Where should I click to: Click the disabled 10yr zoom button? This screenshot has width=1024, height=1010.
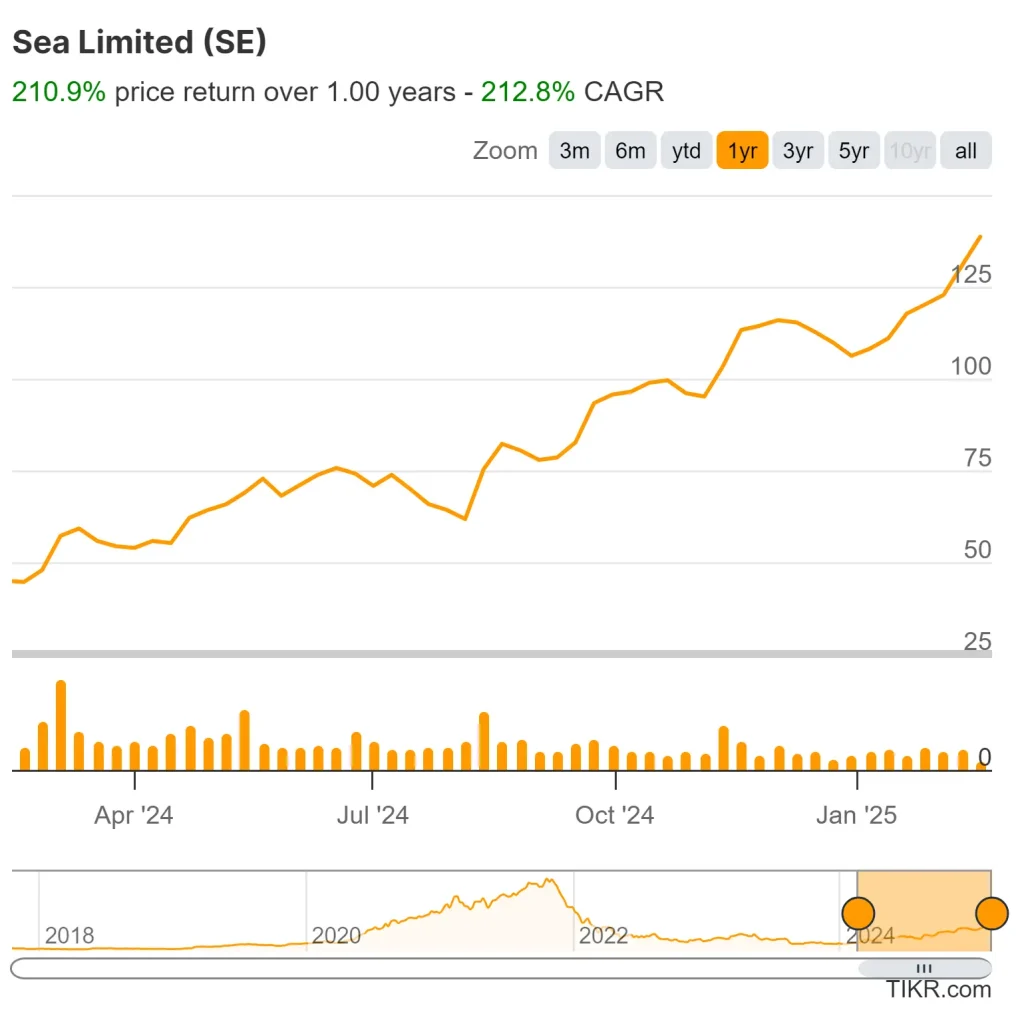(910, 150)
